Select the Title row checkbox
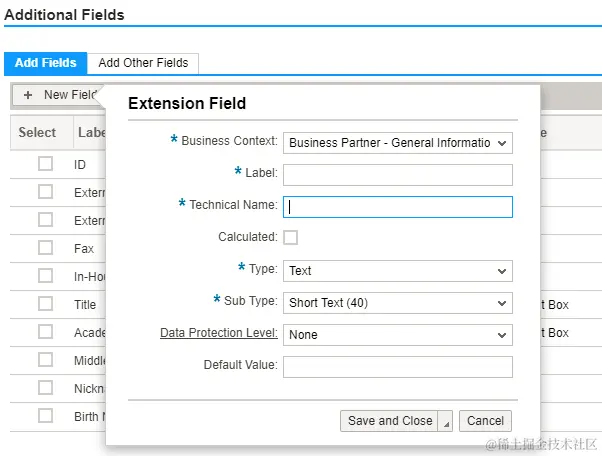The image size is (602, 456). [x=45, y=303]
